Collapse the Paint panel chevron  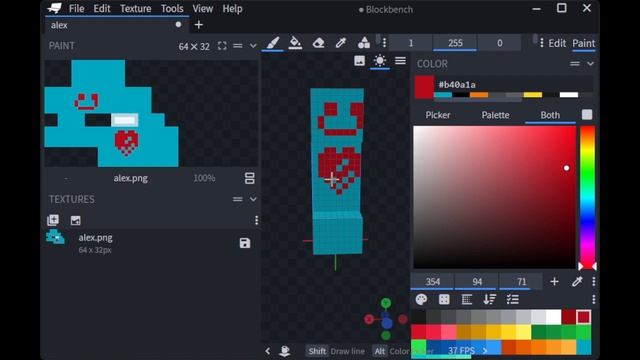pyautogui.click(x=253, y=46)
